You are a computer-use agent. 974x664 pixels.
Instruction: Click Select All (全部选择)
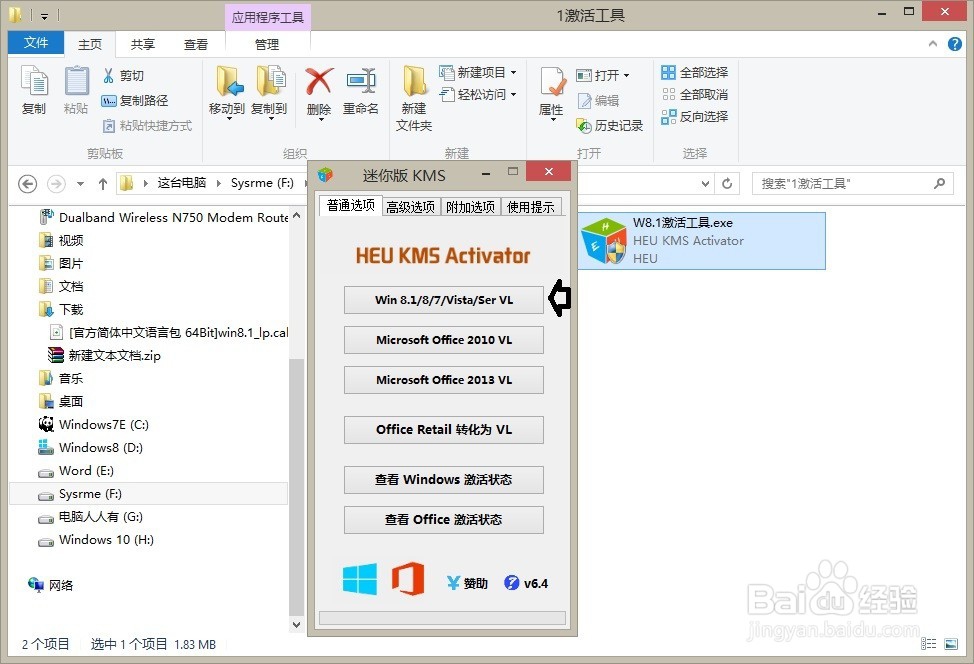(x=694, y=73)
